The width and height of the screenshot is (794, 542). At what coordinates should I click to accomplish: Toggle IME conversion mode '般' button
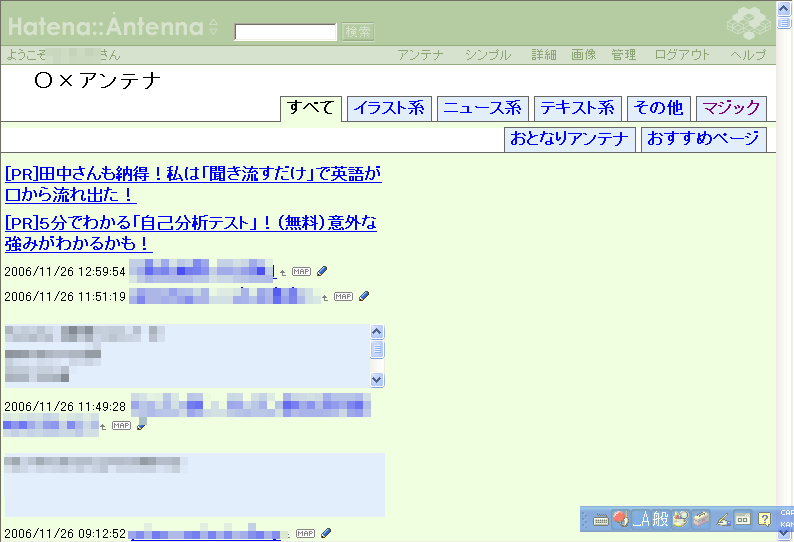pos(660,519)
